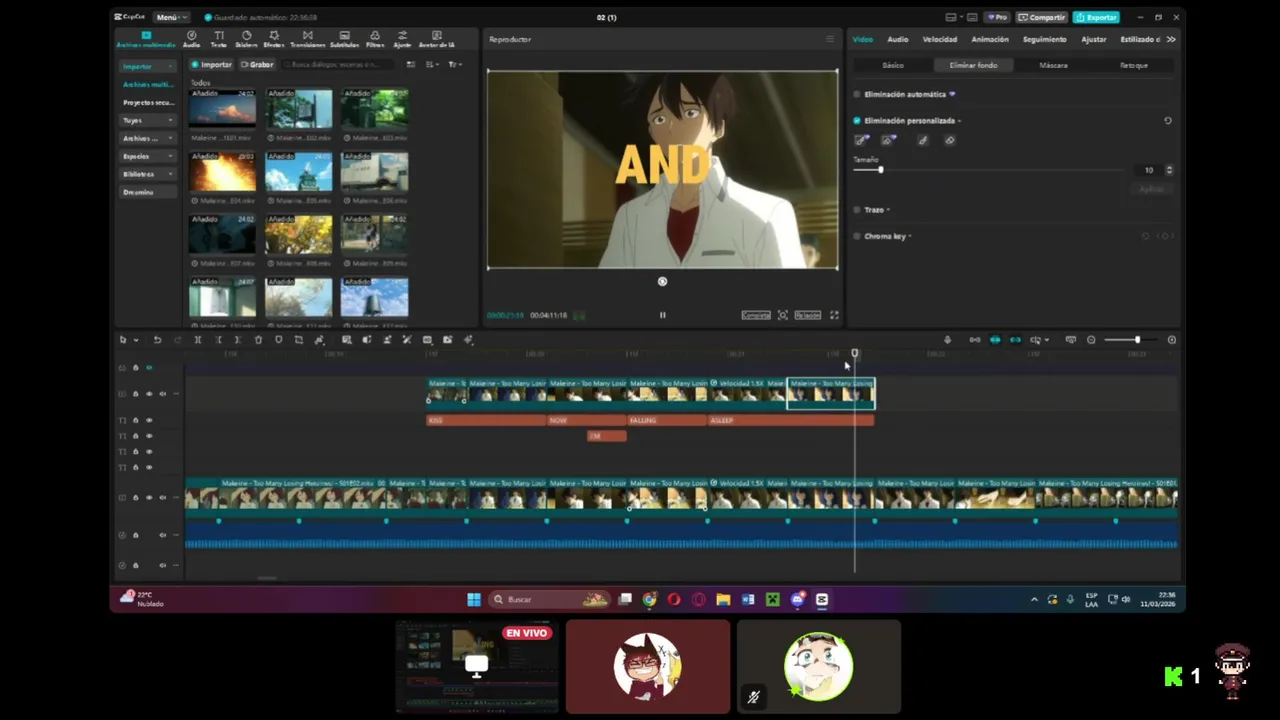
Task: Switch to the Retoque sub-tab
Action: 1133,65
